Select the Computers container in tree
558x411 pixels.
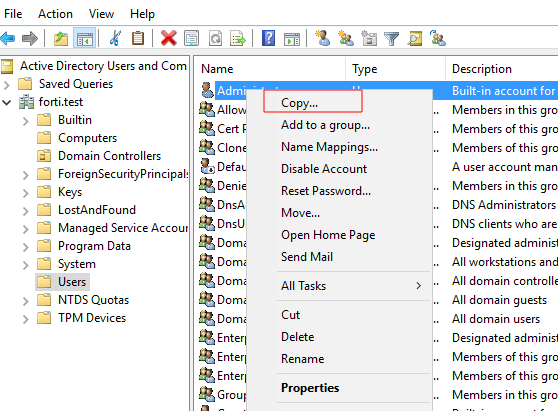tap(88, 138)
